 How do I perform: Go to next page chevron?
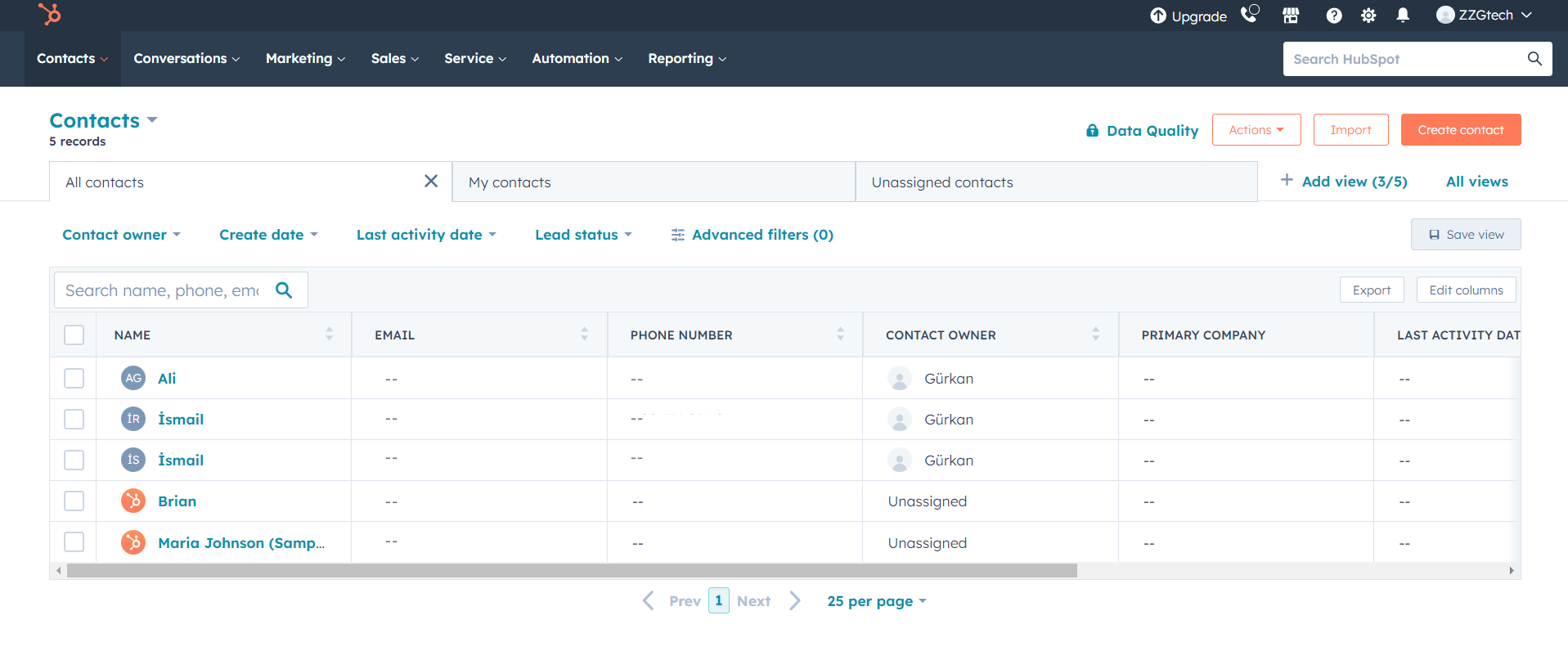(x=795, y=600)
